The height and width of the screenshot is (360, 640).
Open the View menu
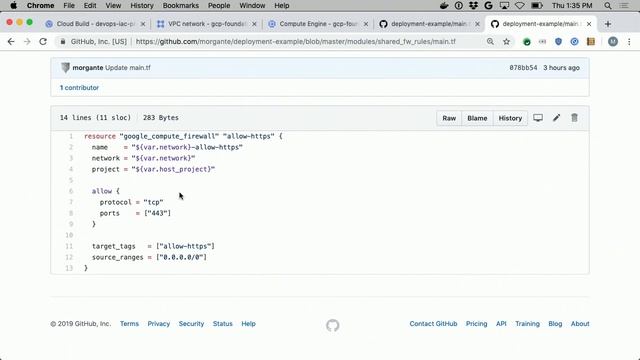(x=113, y=5)
